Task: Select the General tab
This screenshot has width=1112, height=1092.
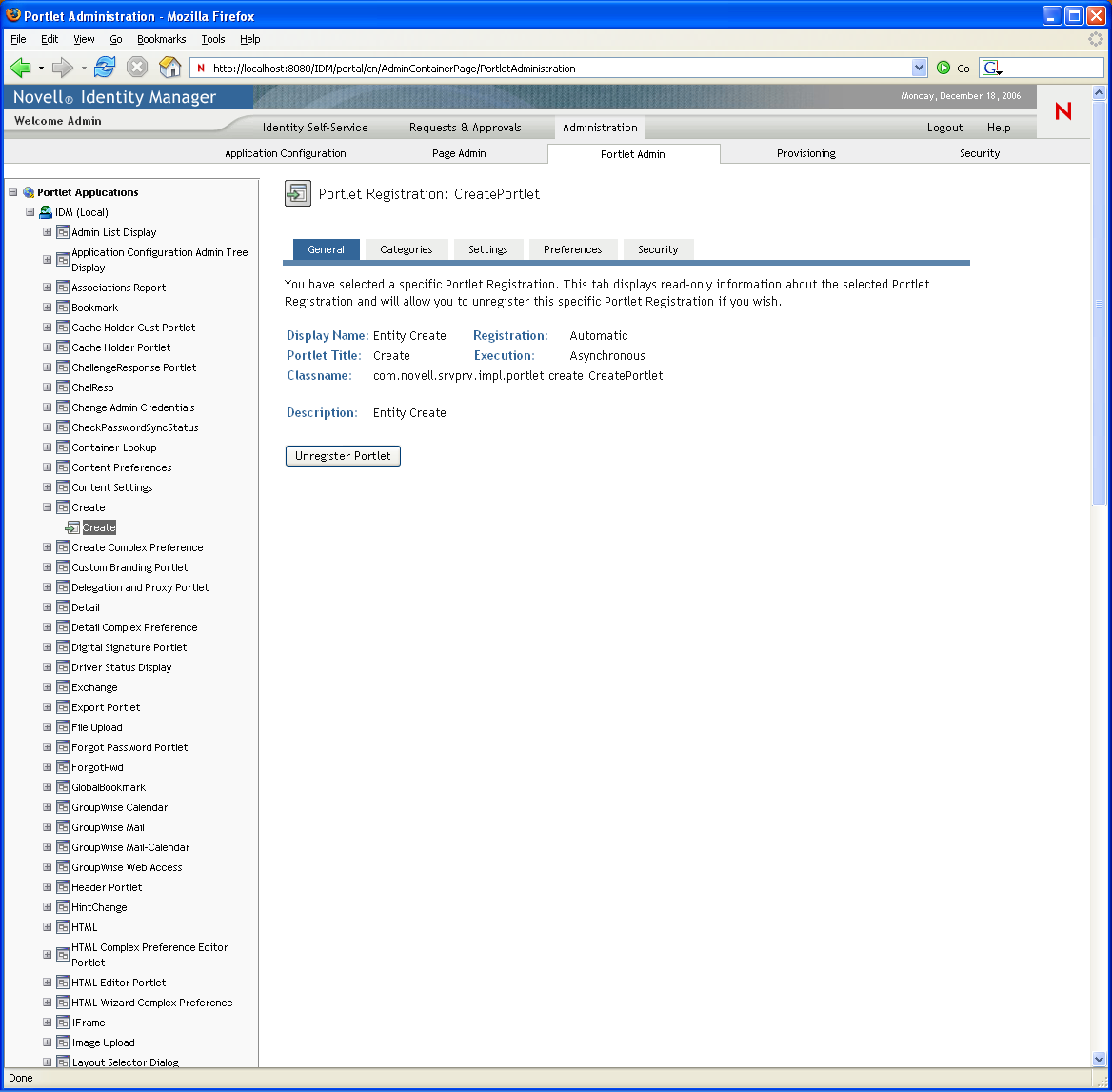Action: pyautogui.click(x=327, y=249)
